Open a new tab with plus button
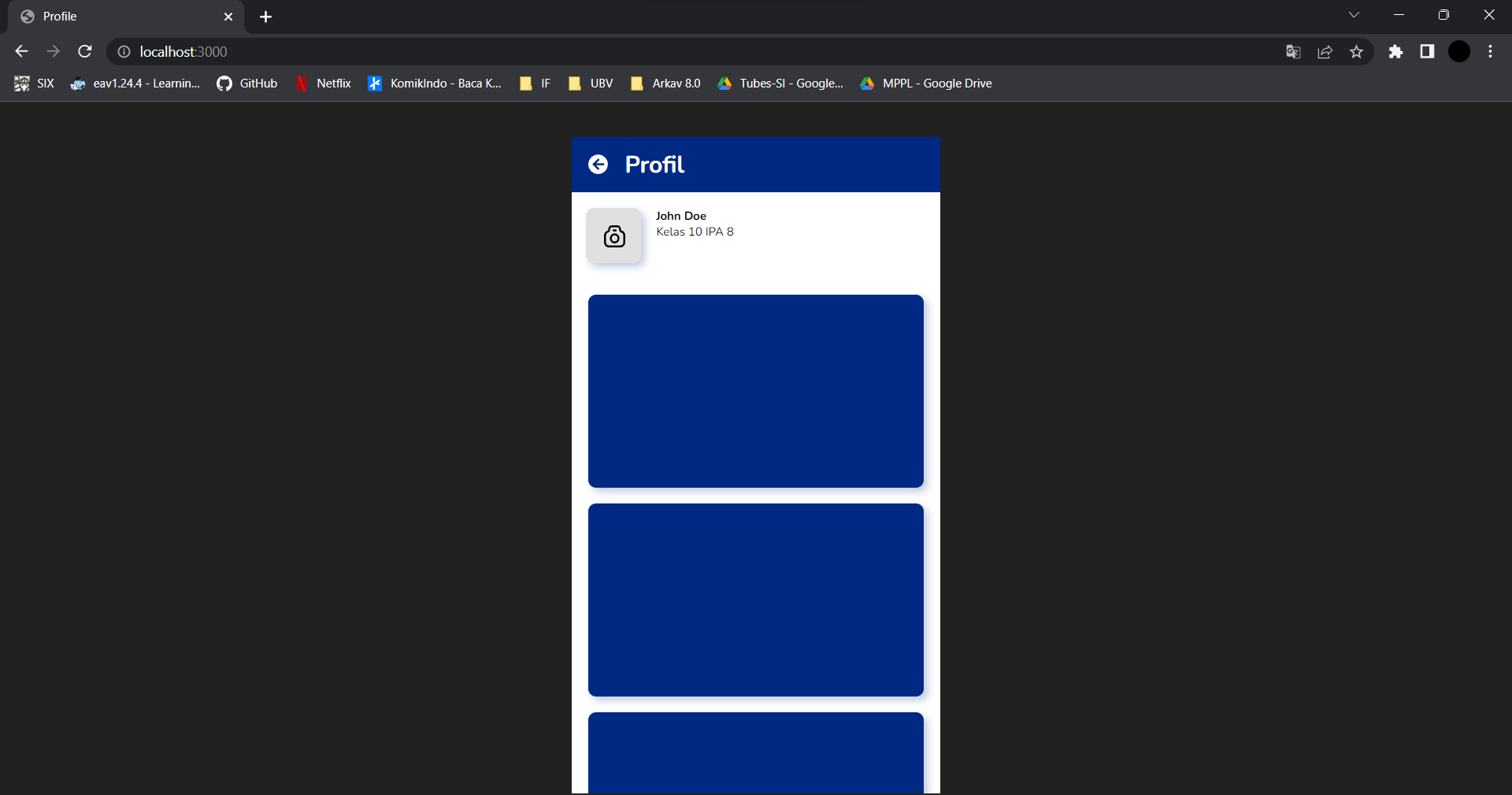Image resolution: width=1512 pixels, height=795 pixels. (266, 17)
